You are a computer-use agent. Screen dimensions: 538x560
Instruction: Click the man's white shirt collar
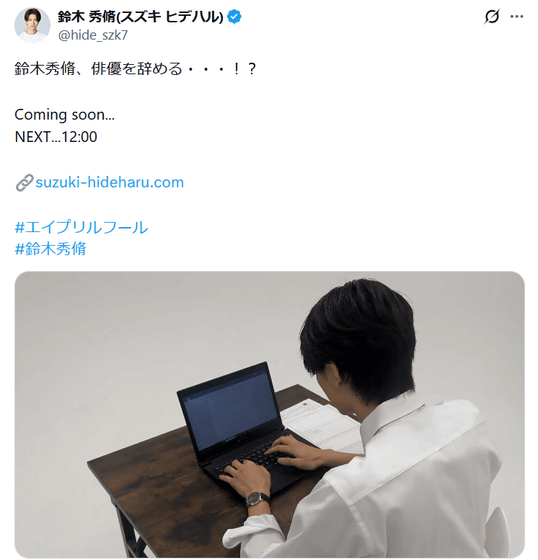388,418
